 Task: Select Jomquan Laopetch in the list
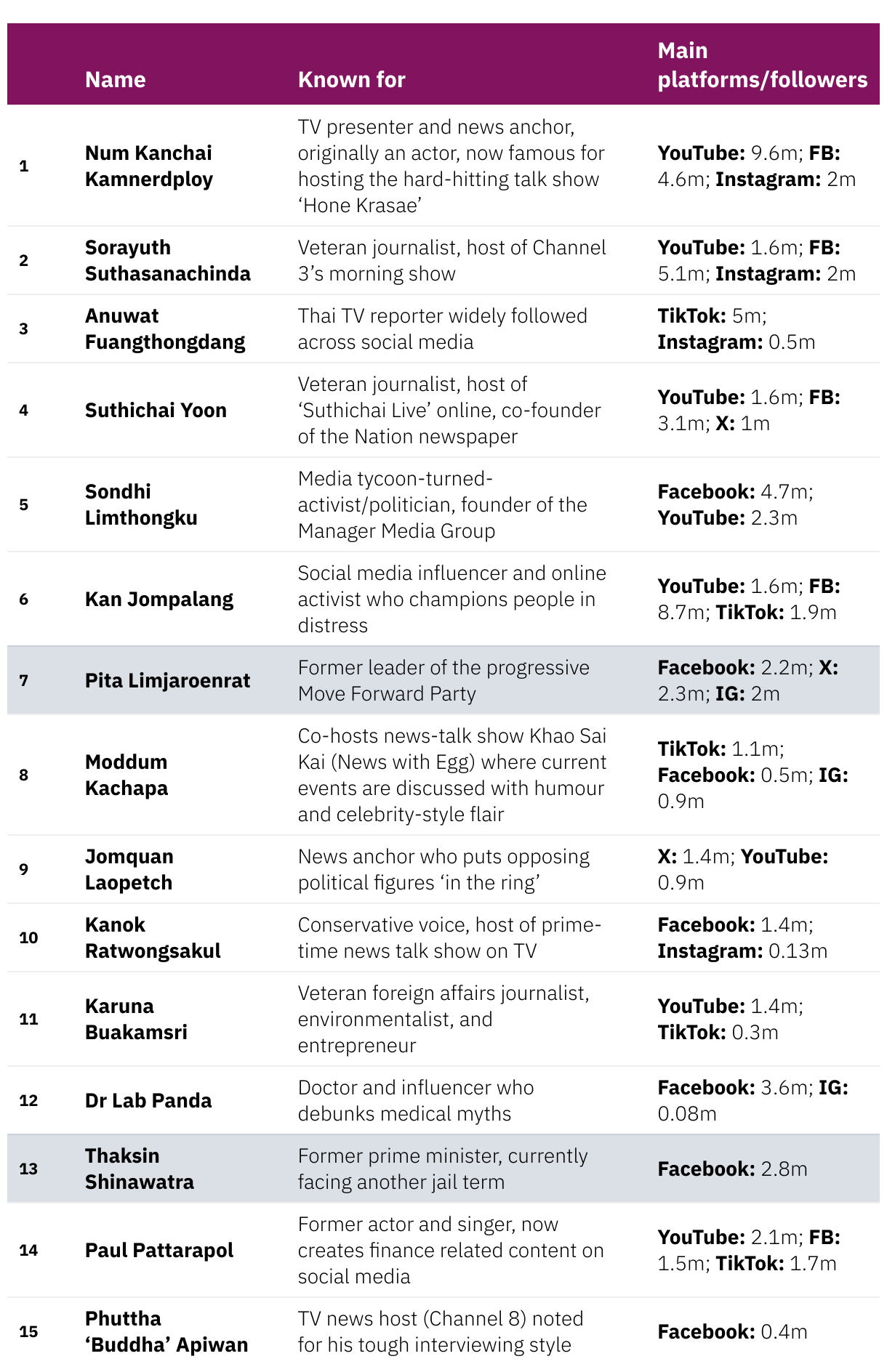click(x=129, y=869)
